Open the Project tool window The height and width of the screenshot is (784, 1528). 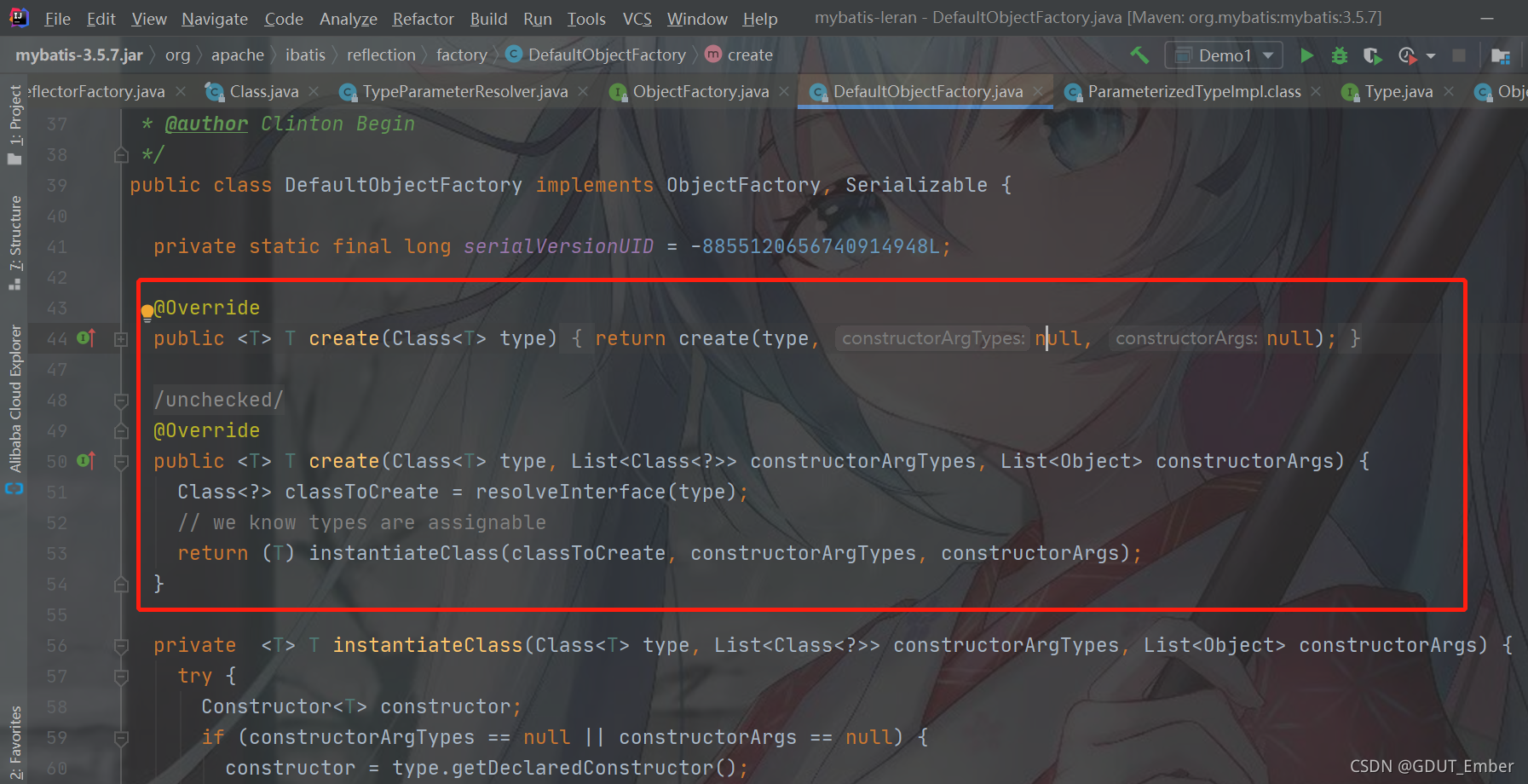coord(14,124)
